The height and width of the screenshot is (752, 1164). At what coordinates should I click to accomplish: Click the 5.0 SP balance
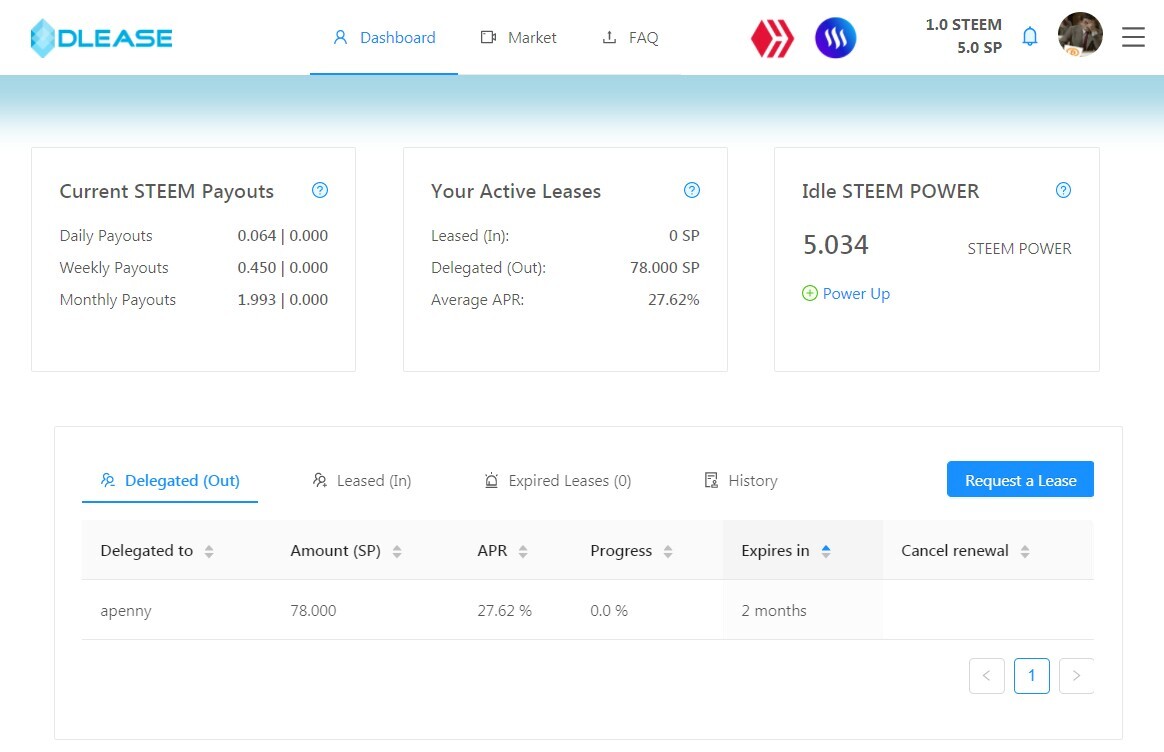click(979, 48)
